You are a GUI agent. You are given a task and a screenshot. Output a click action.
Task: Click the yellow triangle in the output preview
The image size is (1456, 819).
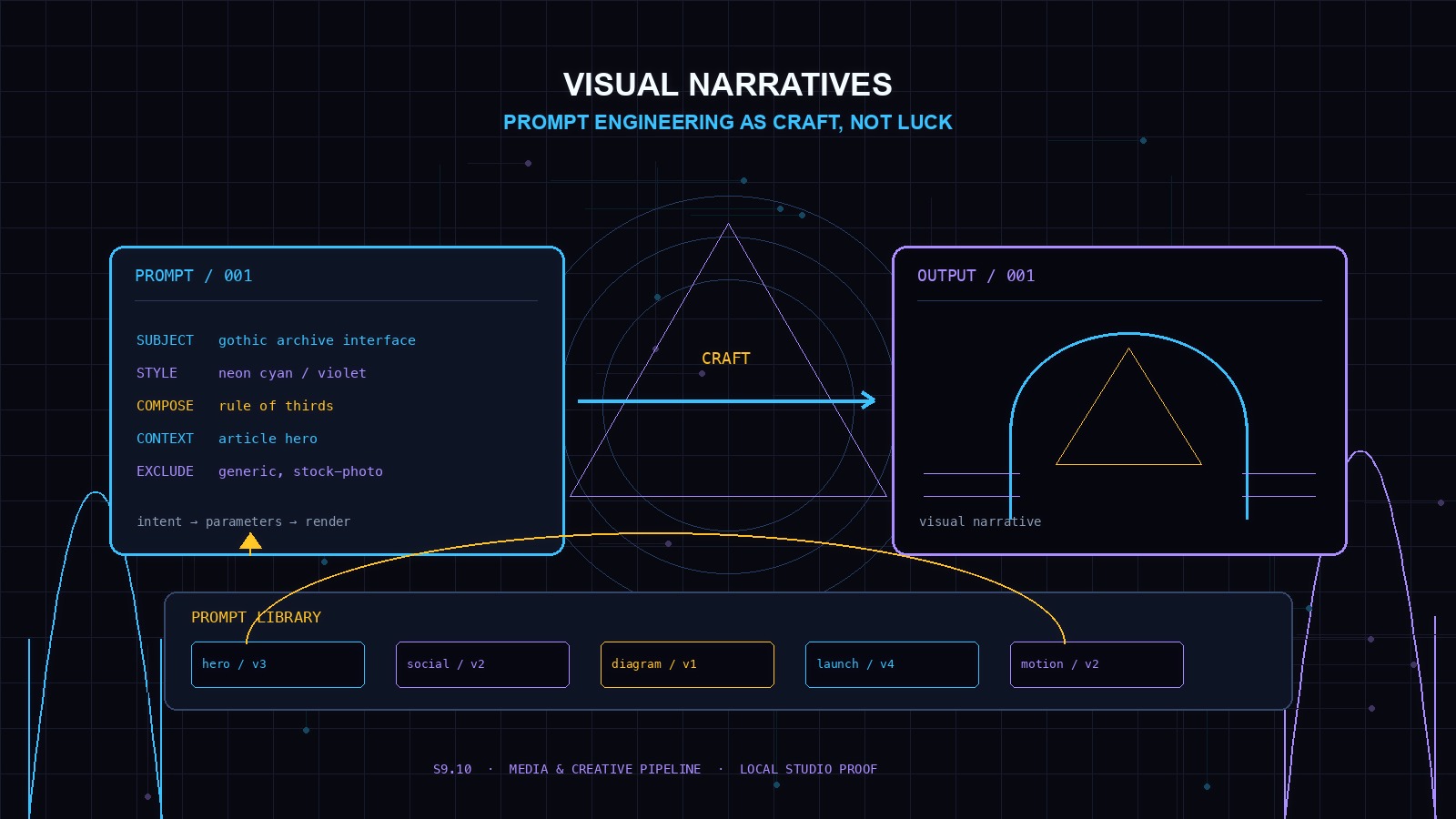click(x=1128, y=407)
